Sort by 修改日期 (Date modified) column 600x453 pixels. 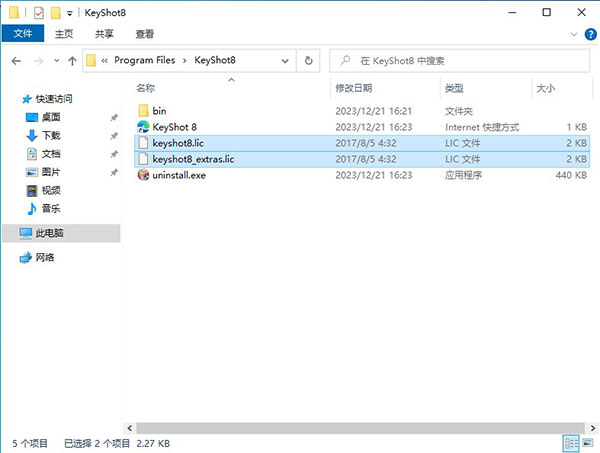[x=354, y=88]
